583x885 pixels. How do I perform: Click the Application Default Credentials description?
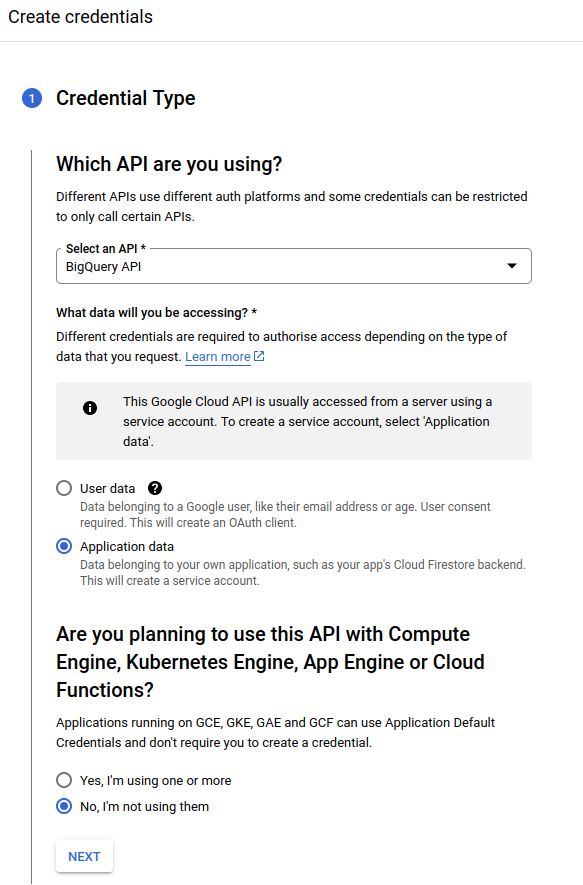pyautogui.click(x=275, y=733)
